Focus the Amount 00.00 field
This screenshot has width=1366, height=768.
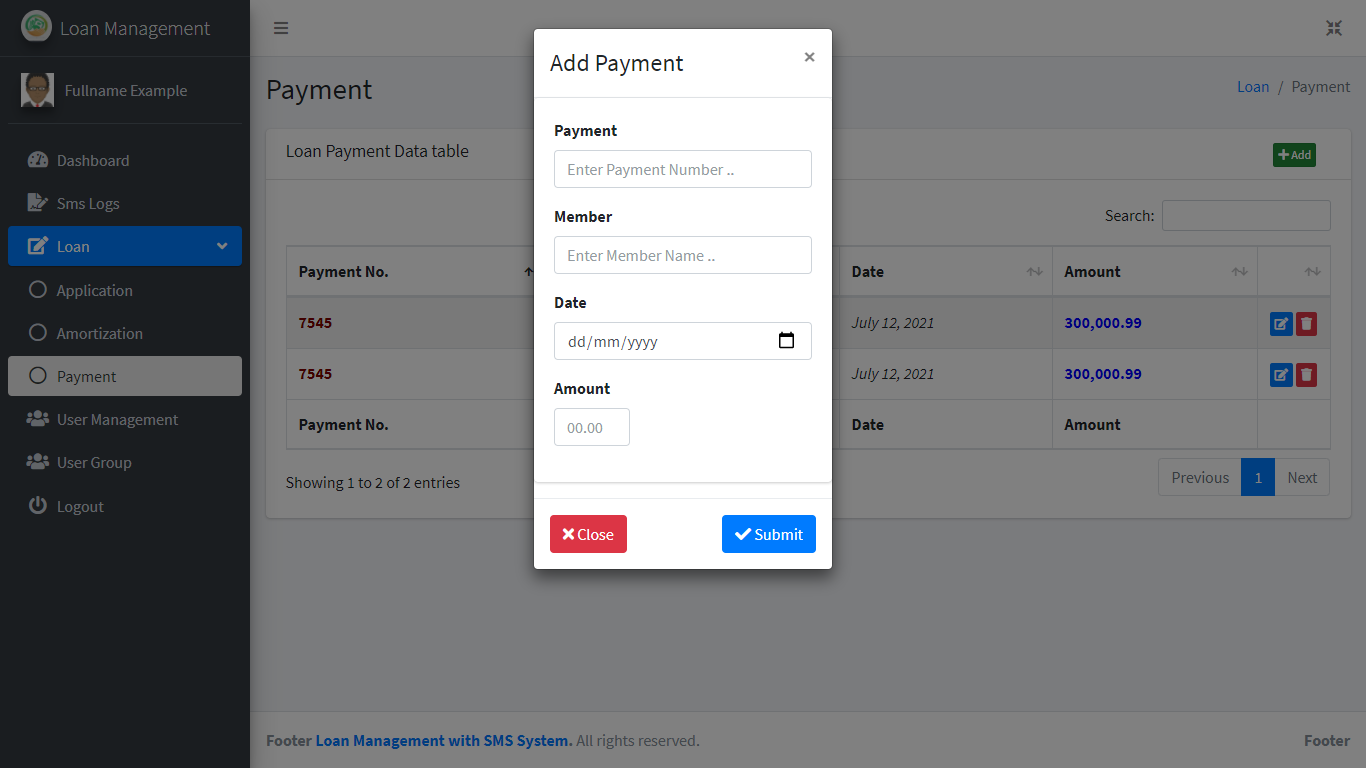point(592,427)
